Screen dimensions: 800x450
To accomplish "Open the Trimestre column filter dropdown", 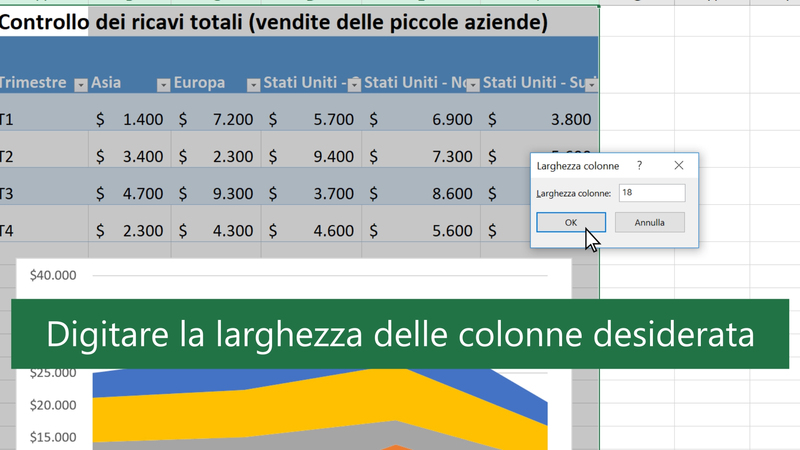I will click(80, 85).
